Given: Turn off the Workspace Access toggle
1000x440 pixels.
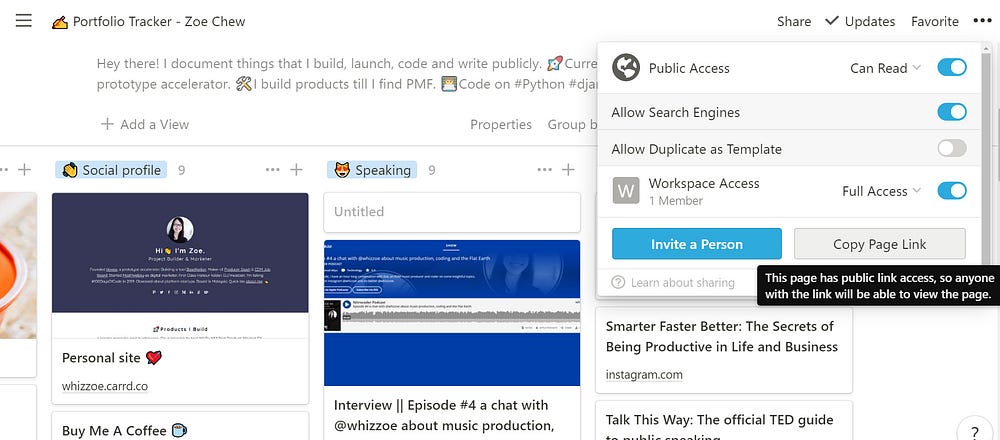Looking at the screenshot, I should 952,191.
